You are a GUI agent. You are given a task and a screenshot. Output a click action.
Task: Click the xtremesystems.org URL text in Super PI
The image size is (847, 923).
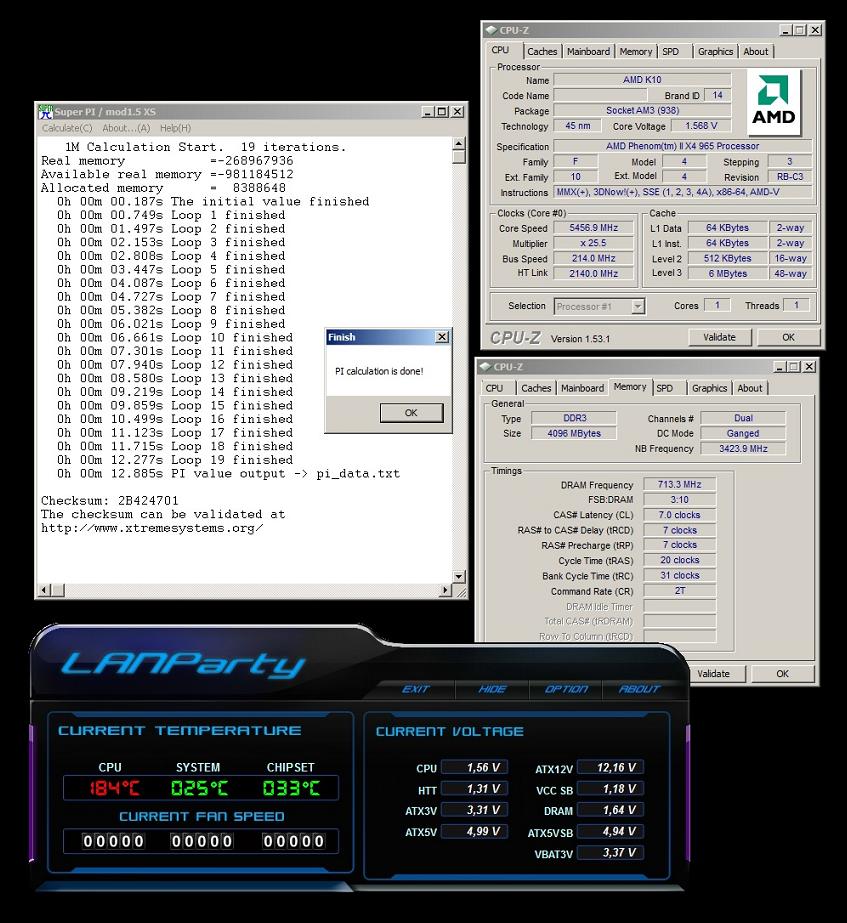(152, 528)
